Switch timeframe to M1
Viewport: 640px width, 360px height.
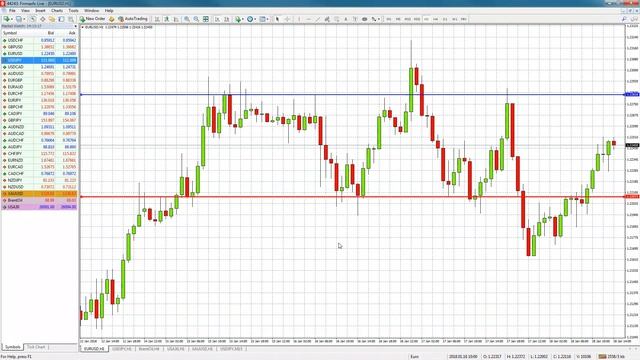(x=388, y=19)
